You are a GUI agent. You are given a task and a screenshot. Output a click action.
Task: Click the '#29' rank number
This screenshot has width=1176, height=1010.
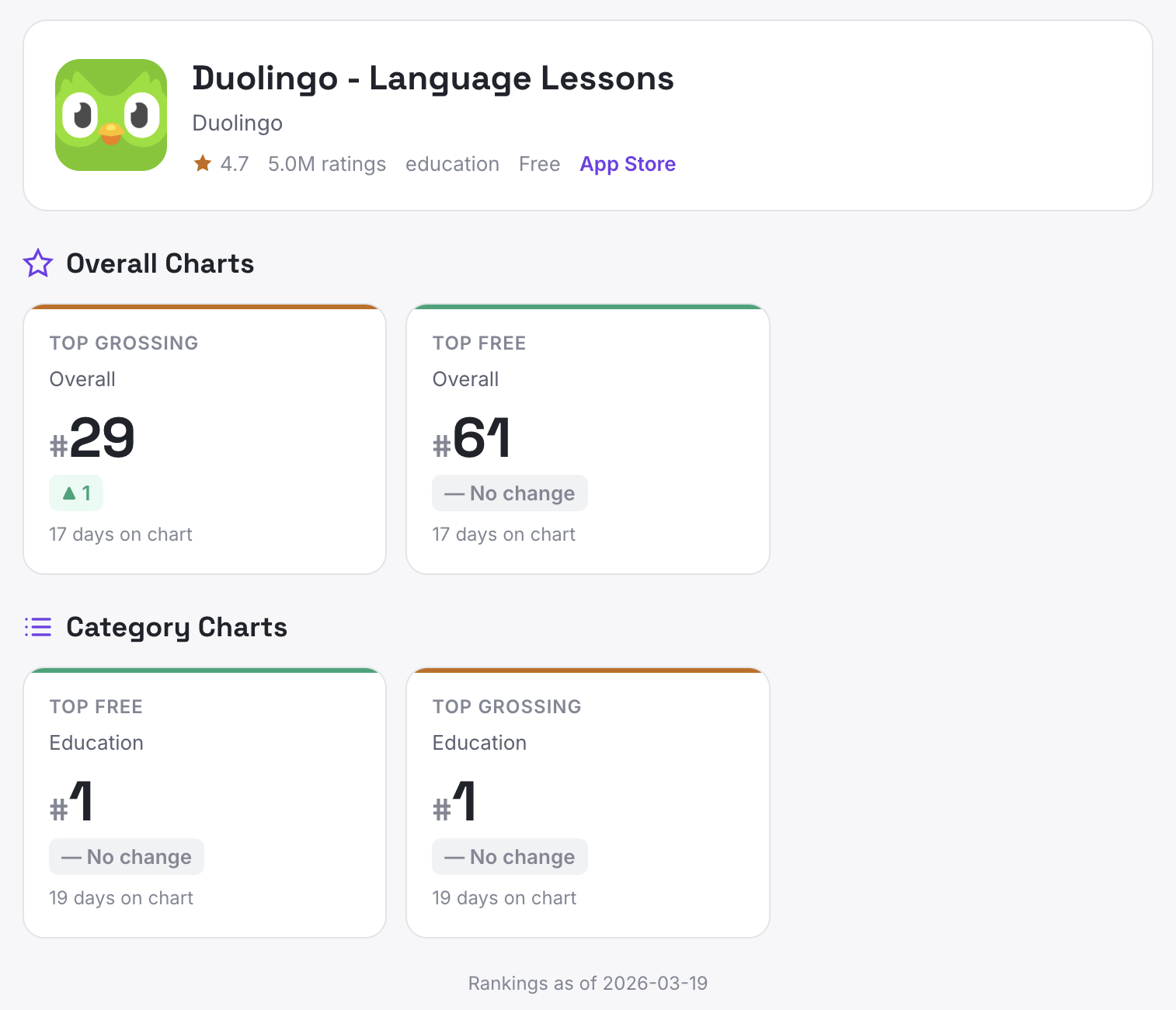click(92, 439)
